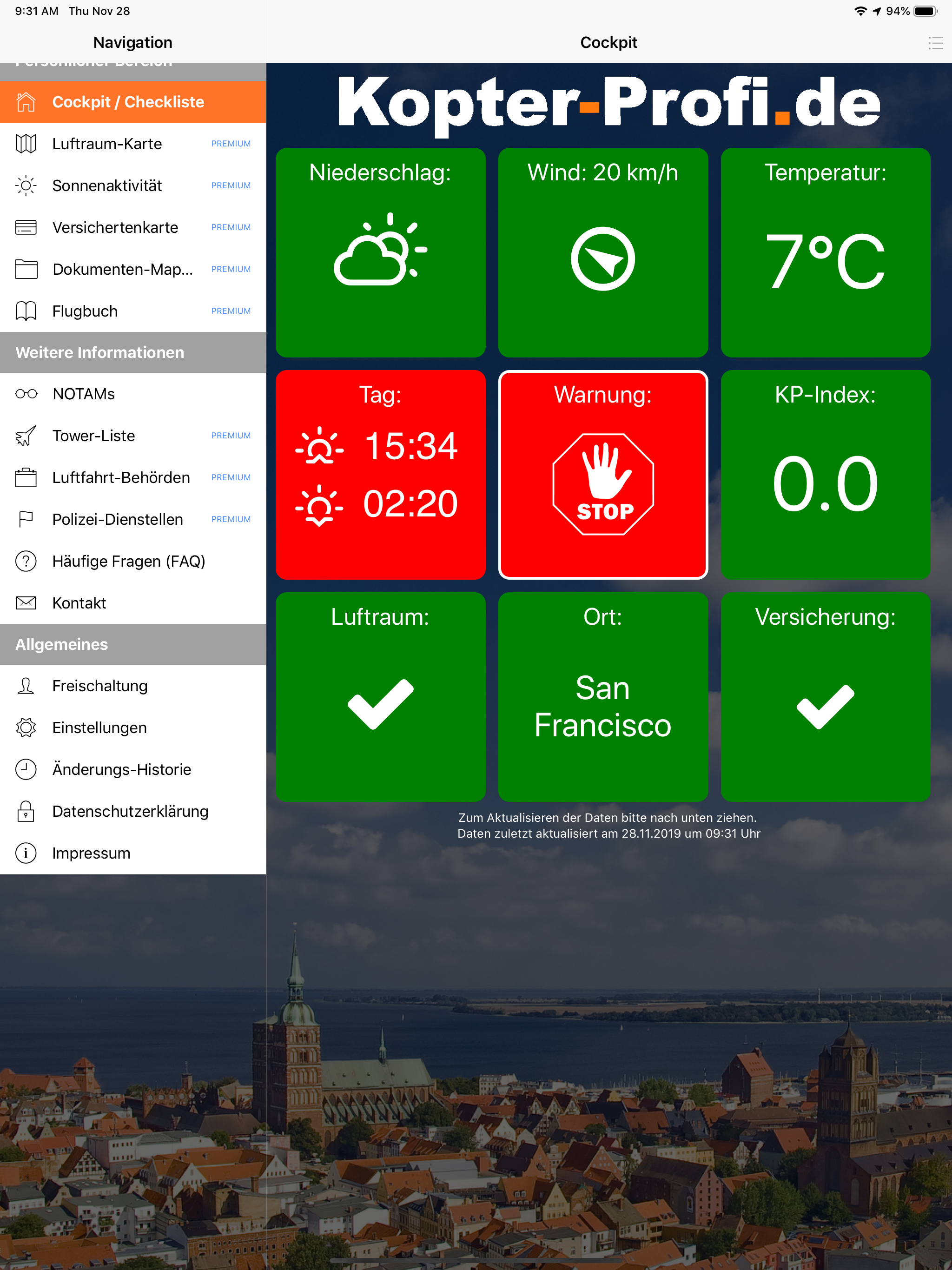
Task: Tap the checkmark in the Versicherung tile
Action: point(826,707)
